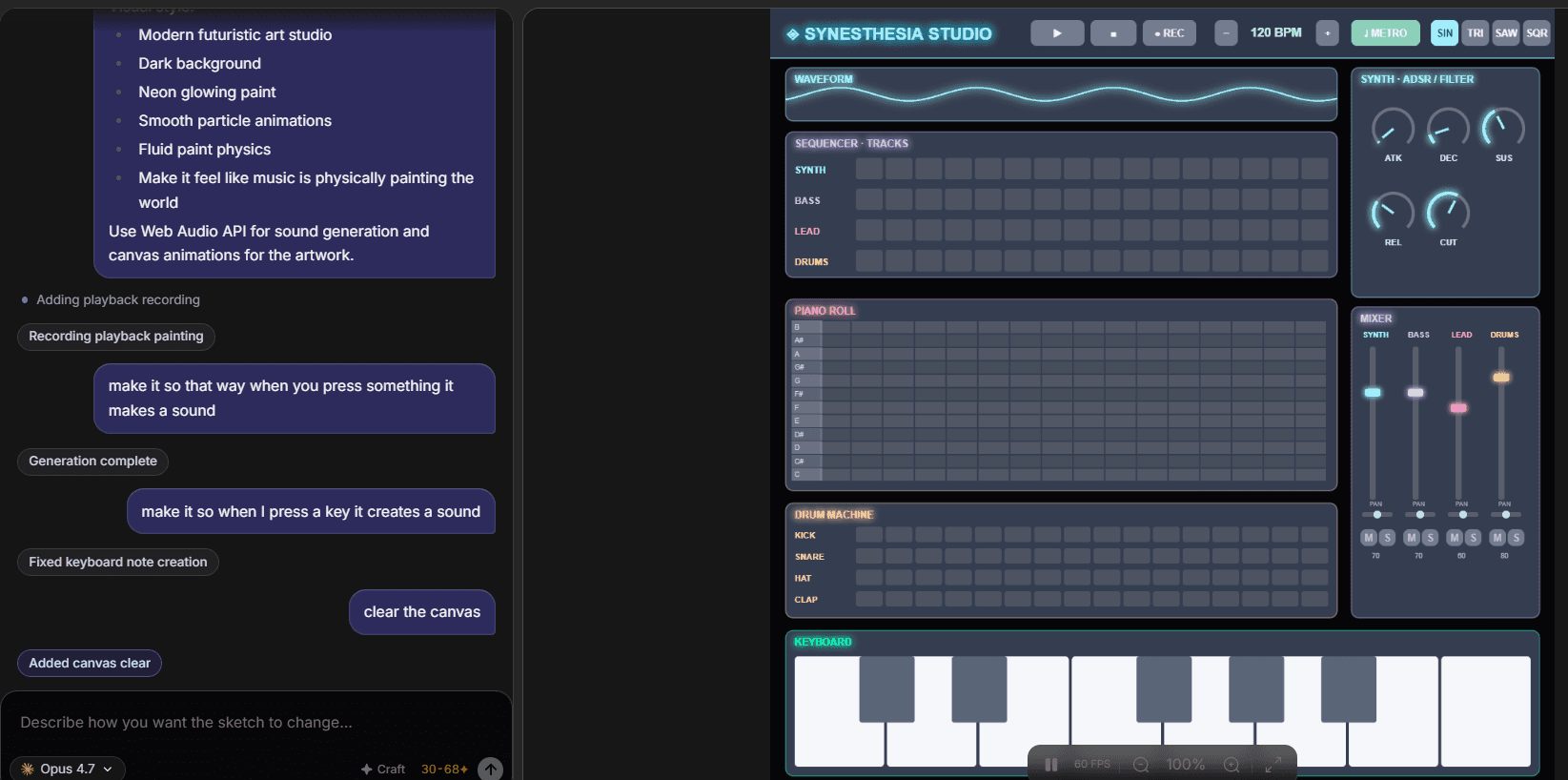Screen dimensions: 1568x780
Task: Start recording with the REC button
Action: click(x=1170, y=33)
